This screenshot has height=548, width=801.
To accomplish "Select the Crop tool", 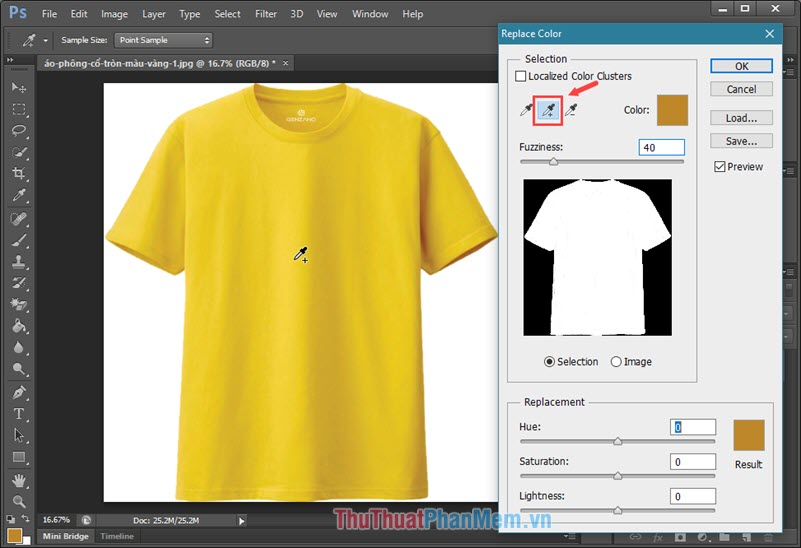I will [x=19, y=173].
